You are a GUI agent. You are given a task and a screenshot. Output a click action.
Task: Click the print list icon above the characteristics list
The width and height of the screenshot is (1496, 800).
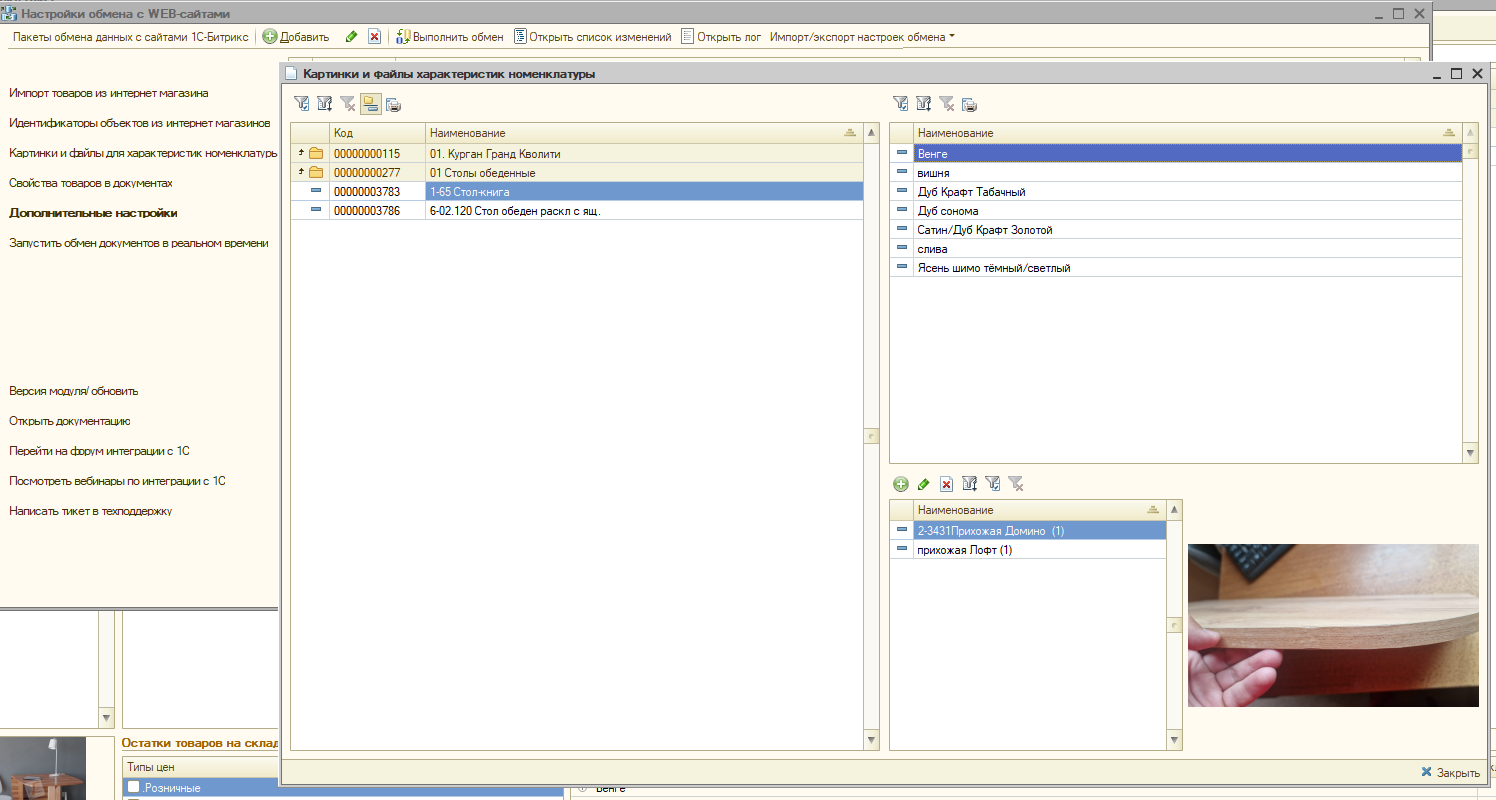969,103
